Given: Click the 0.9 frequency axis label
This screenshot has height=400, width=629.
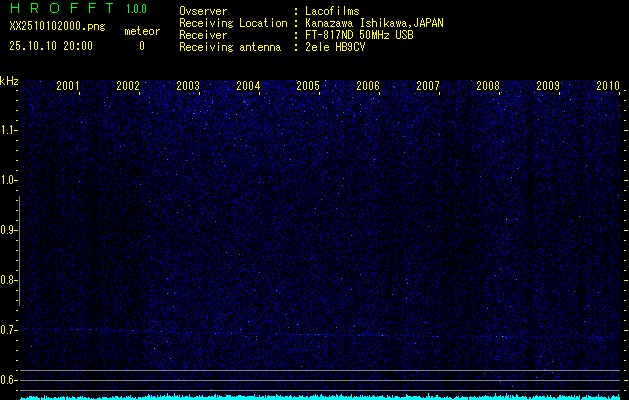Looking at the screenshot, I should [9, 230].
